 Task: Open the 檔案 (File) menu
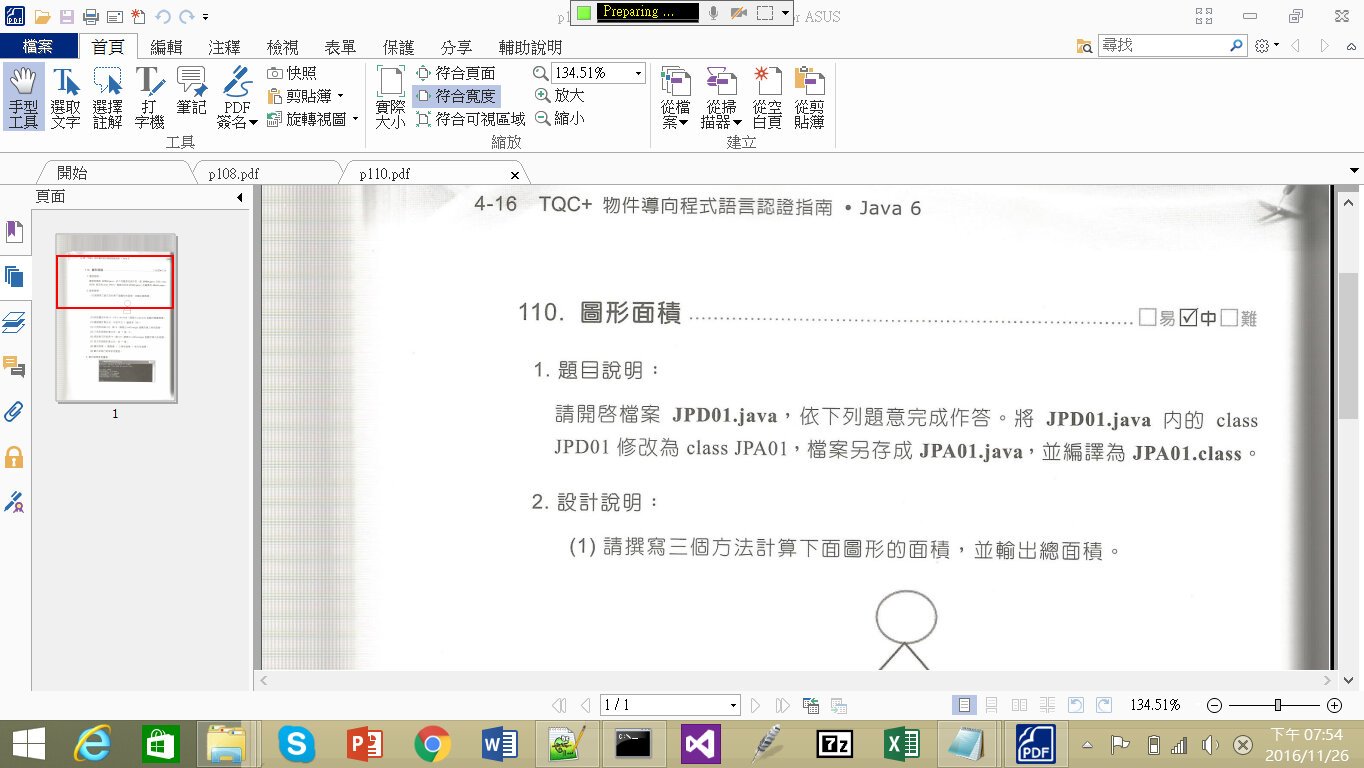click(x=38, y=46)
